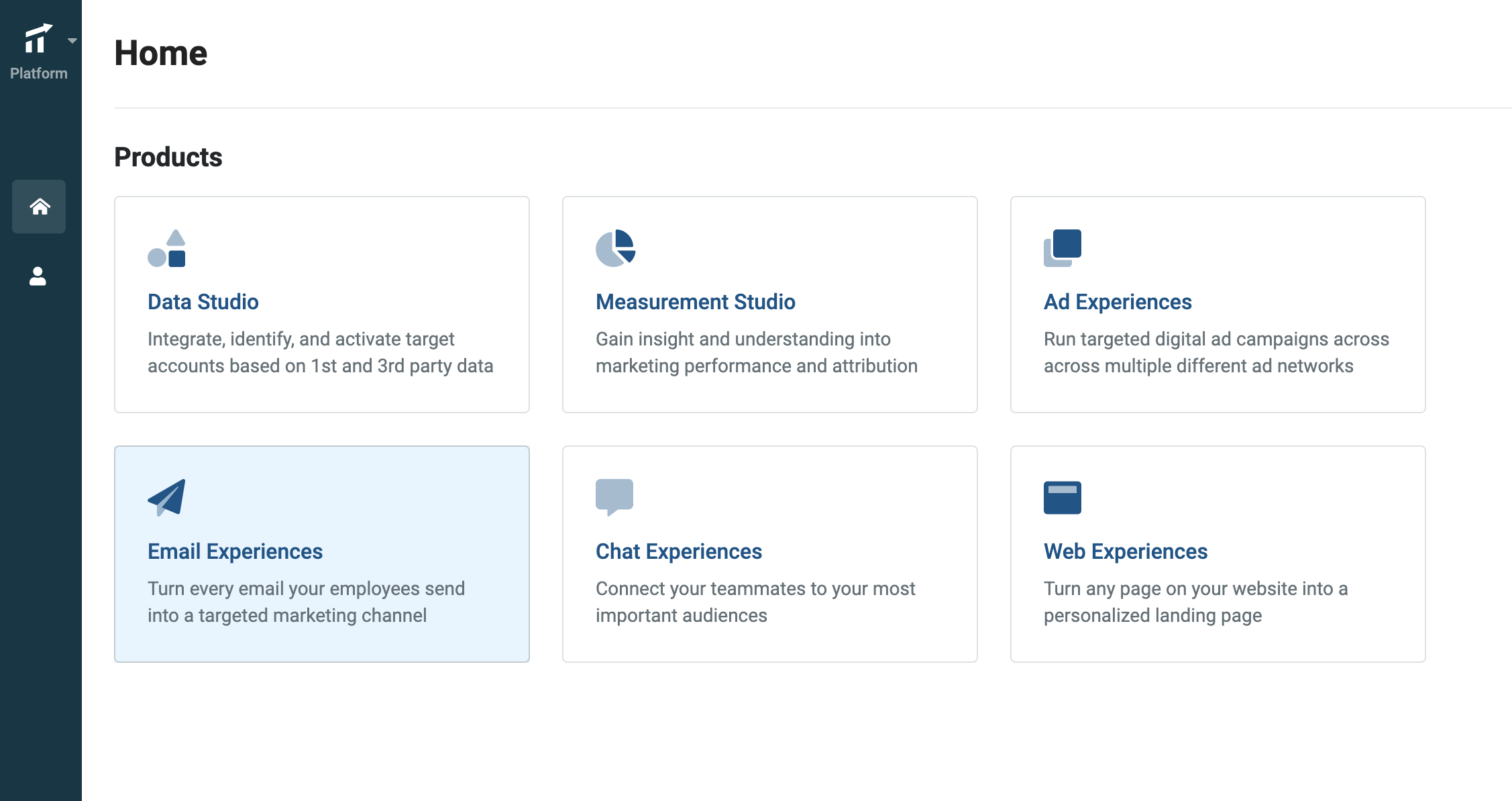Screen dimensions: 1512x801
Task: Click the Web Experiences card description
Action: click(1196, 602)
